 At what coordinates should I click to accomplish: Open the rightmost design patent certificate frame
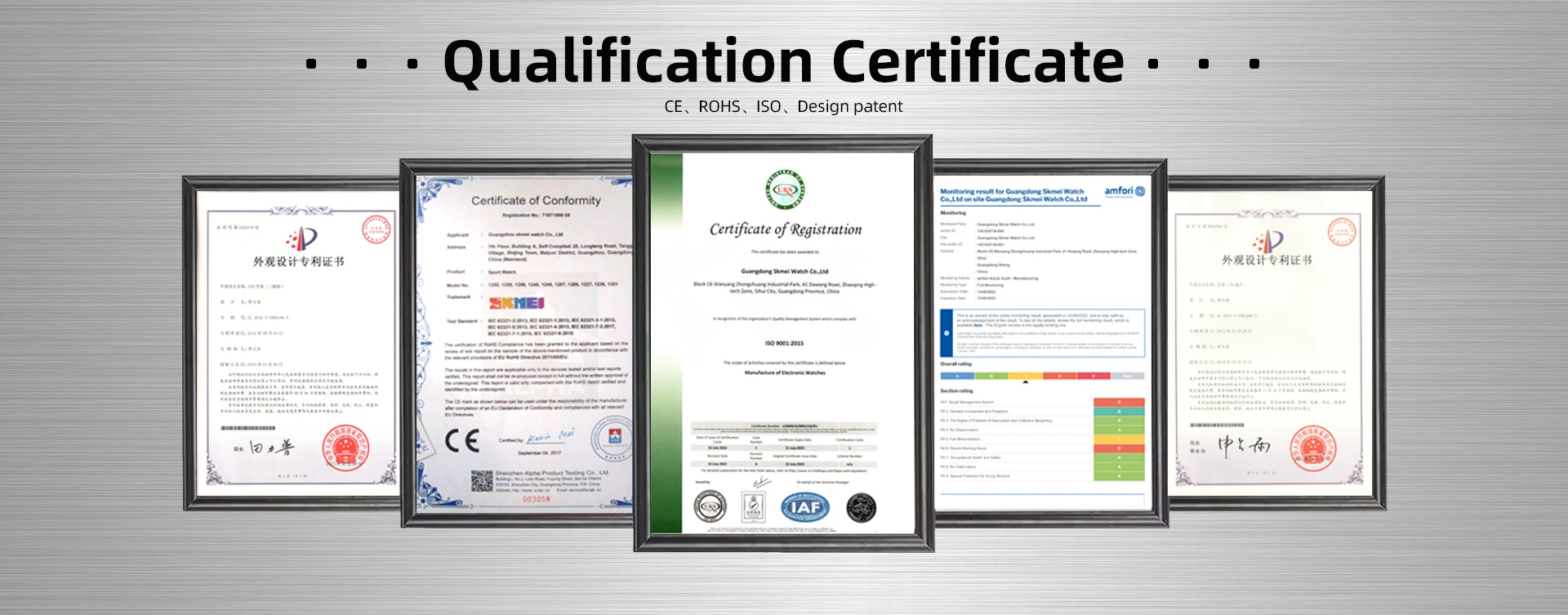point(1274,343)
